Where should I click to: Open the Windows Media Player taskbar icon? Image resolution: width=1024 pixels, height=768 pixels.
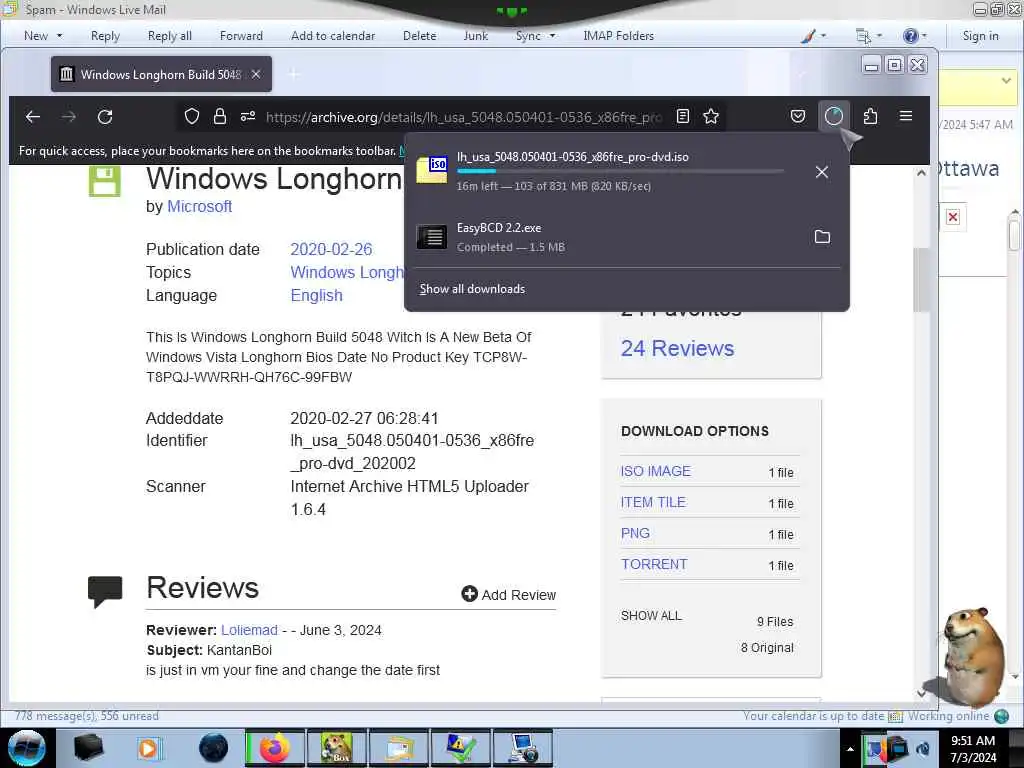[x=148, y=748]
